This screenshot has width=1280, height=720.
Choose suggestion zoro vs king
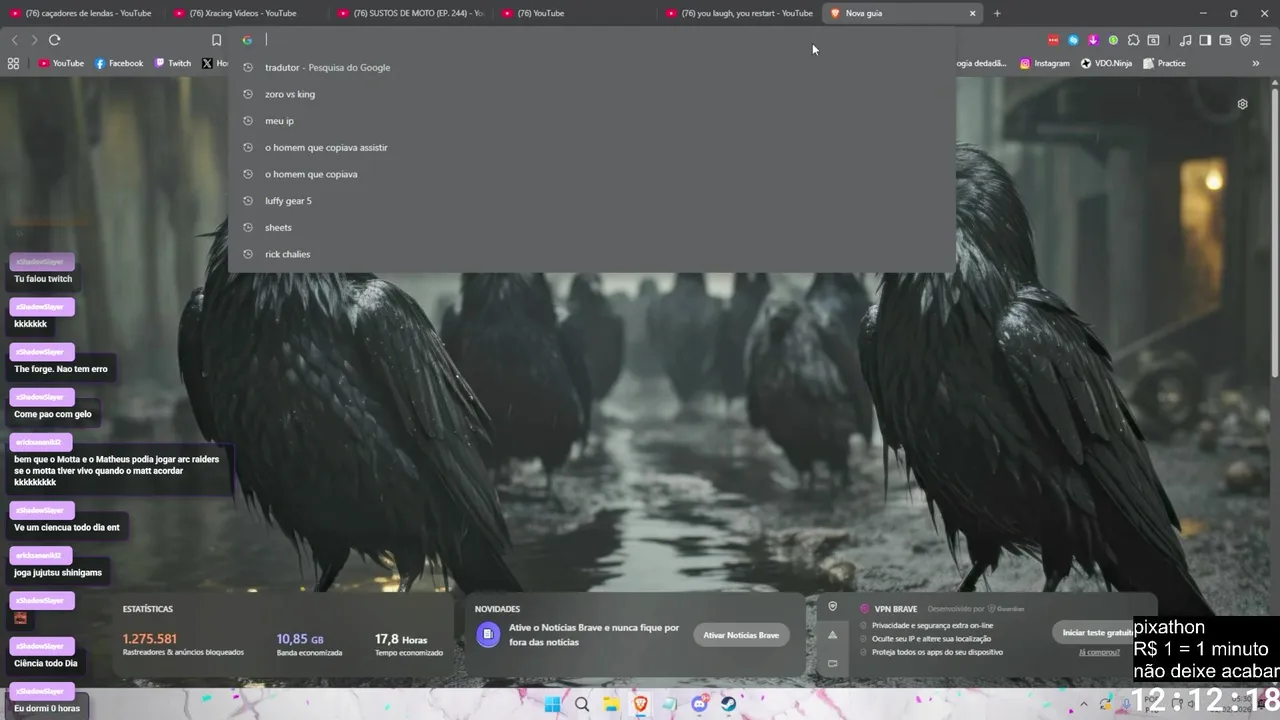[x=592, y=94]
